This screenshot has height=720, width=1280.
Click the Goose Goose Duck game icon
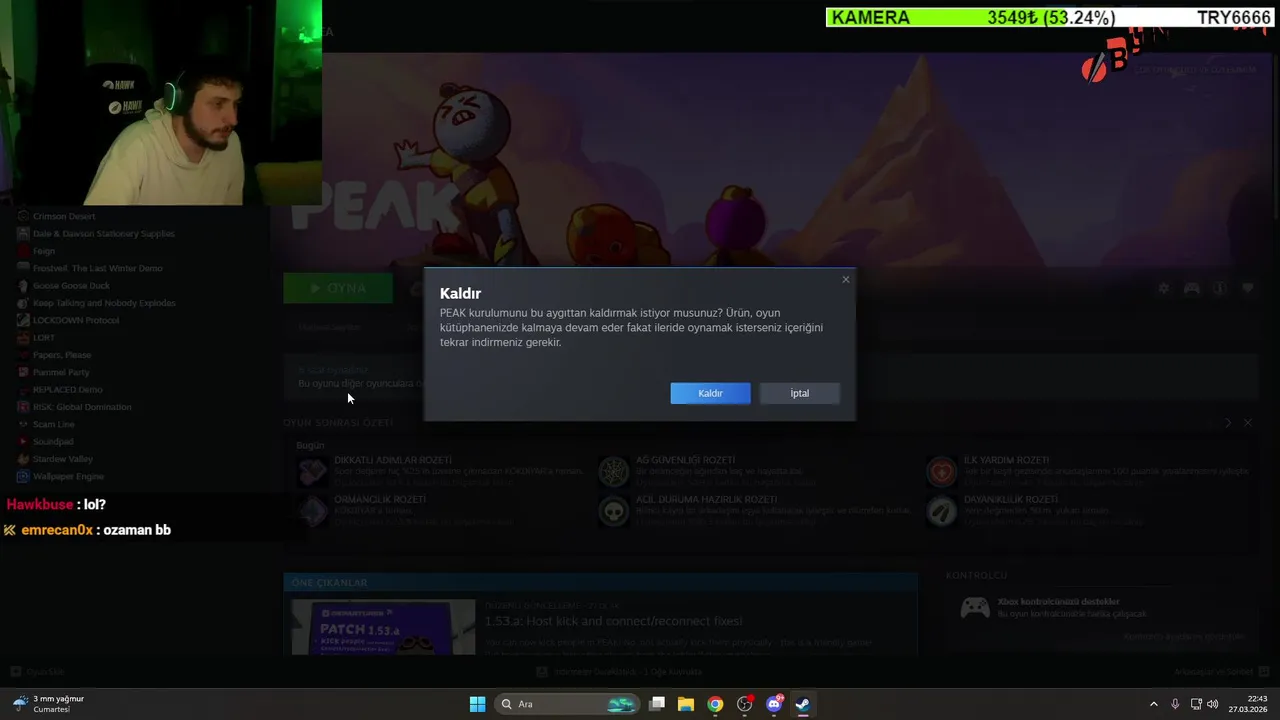click(x=23, y=285)
